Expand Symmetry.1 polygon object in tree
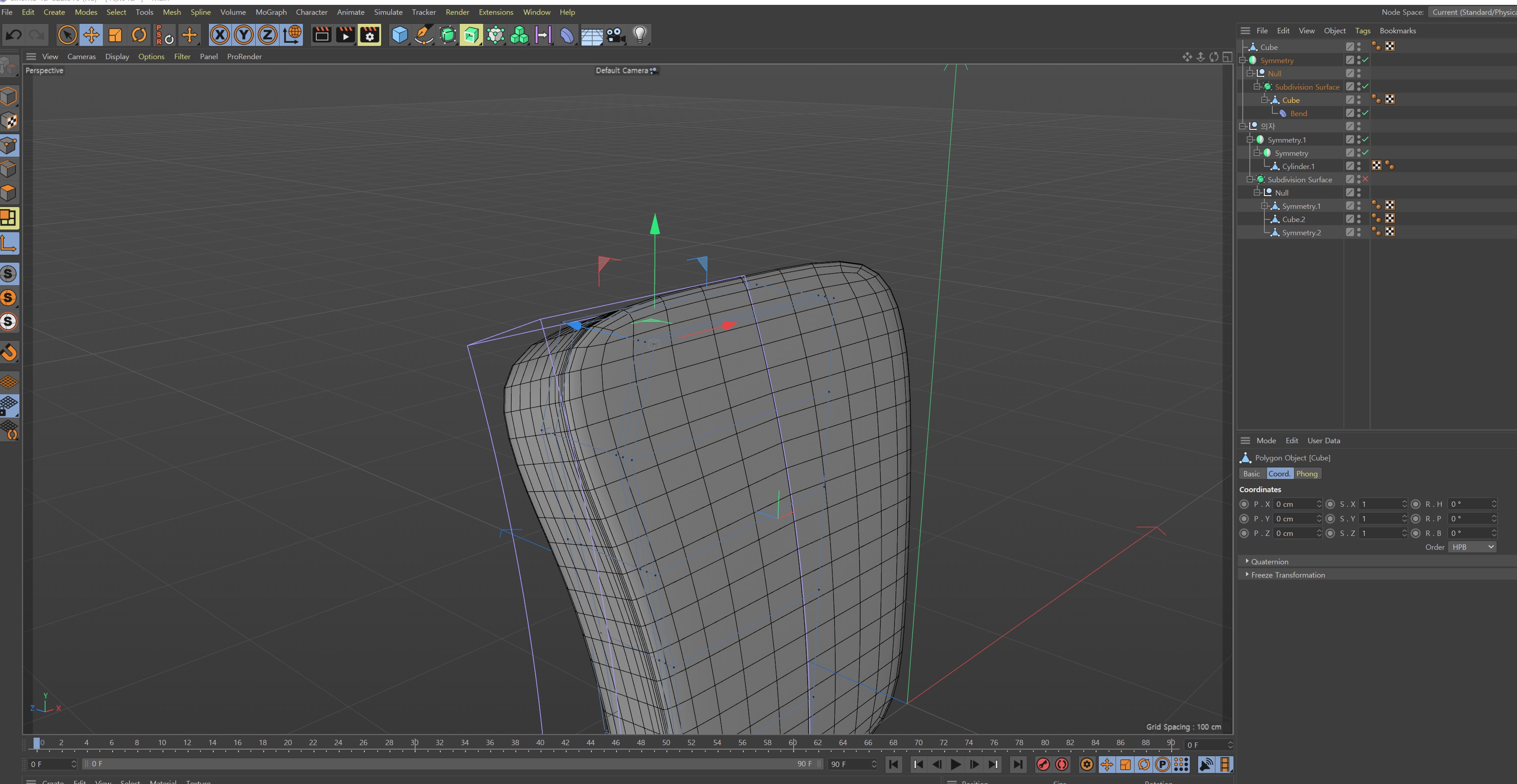 coord(1264,206)
